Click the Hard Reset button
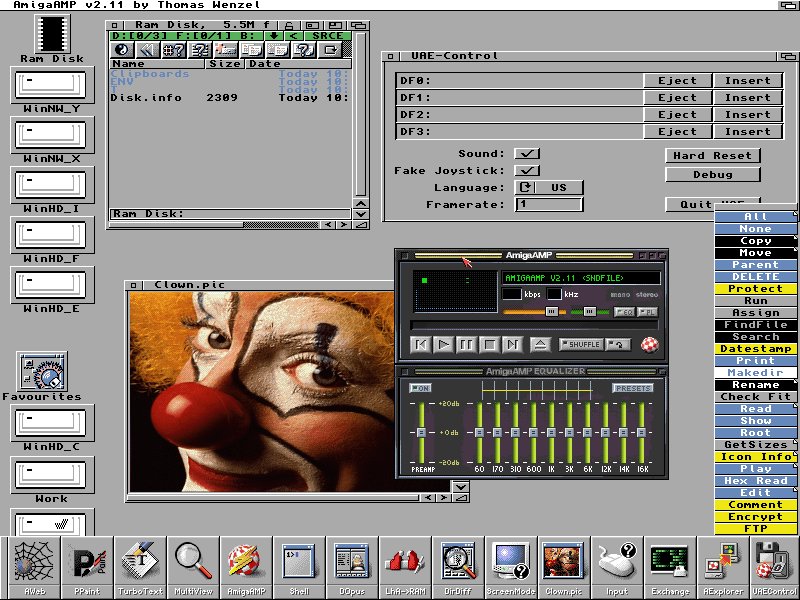The image size is (800, 600). [711, 156]
